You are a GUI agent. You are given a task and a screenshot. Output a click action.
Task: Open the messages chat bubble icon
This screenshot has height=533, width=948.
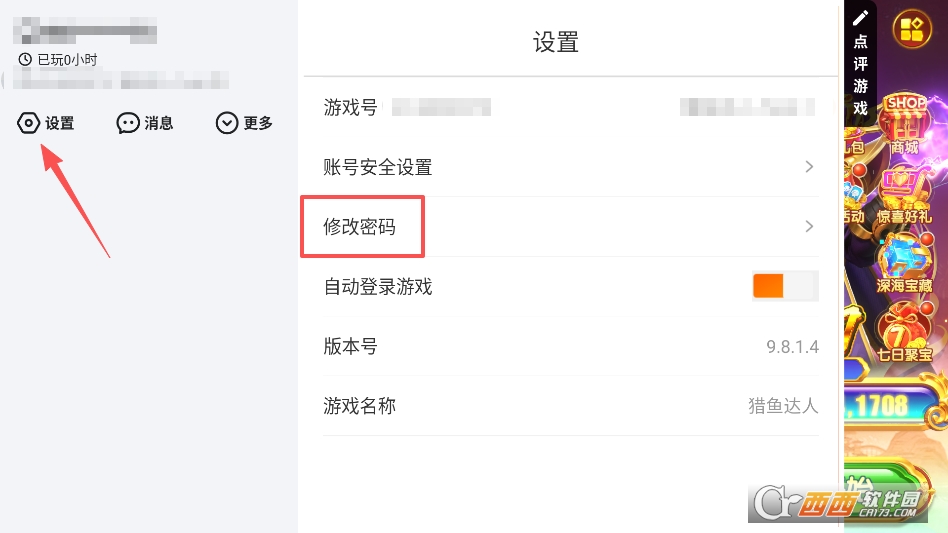pos(128,123)
